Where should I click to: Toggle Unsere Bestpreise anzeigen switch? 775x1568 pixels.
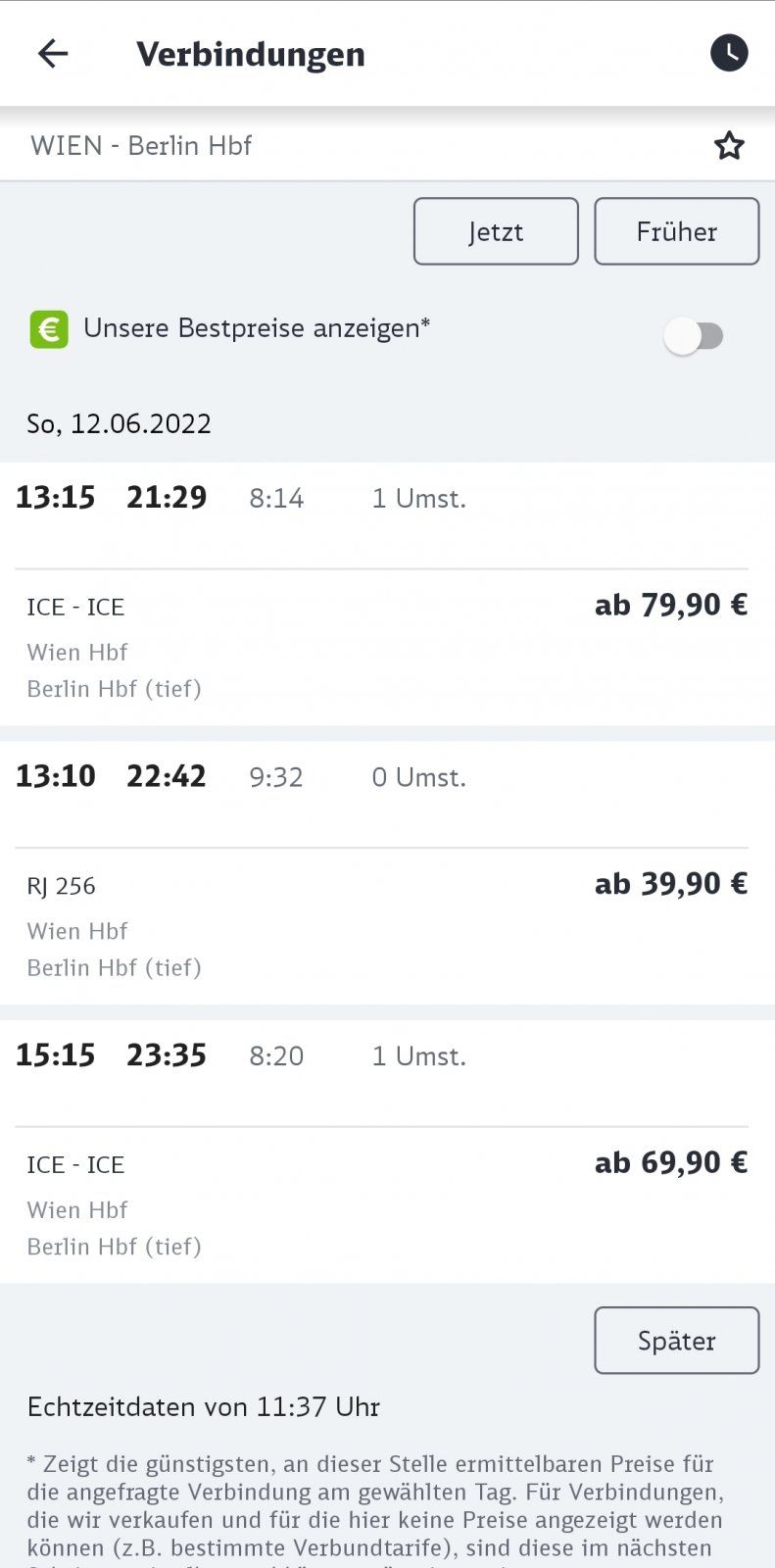[694, 336]
